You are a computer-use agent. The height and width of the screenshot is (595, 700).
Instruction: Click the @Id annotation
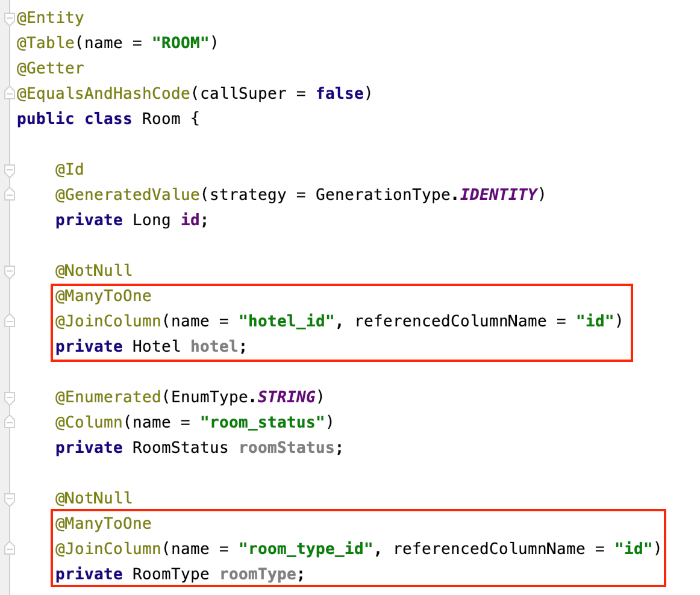coord(70,169)
